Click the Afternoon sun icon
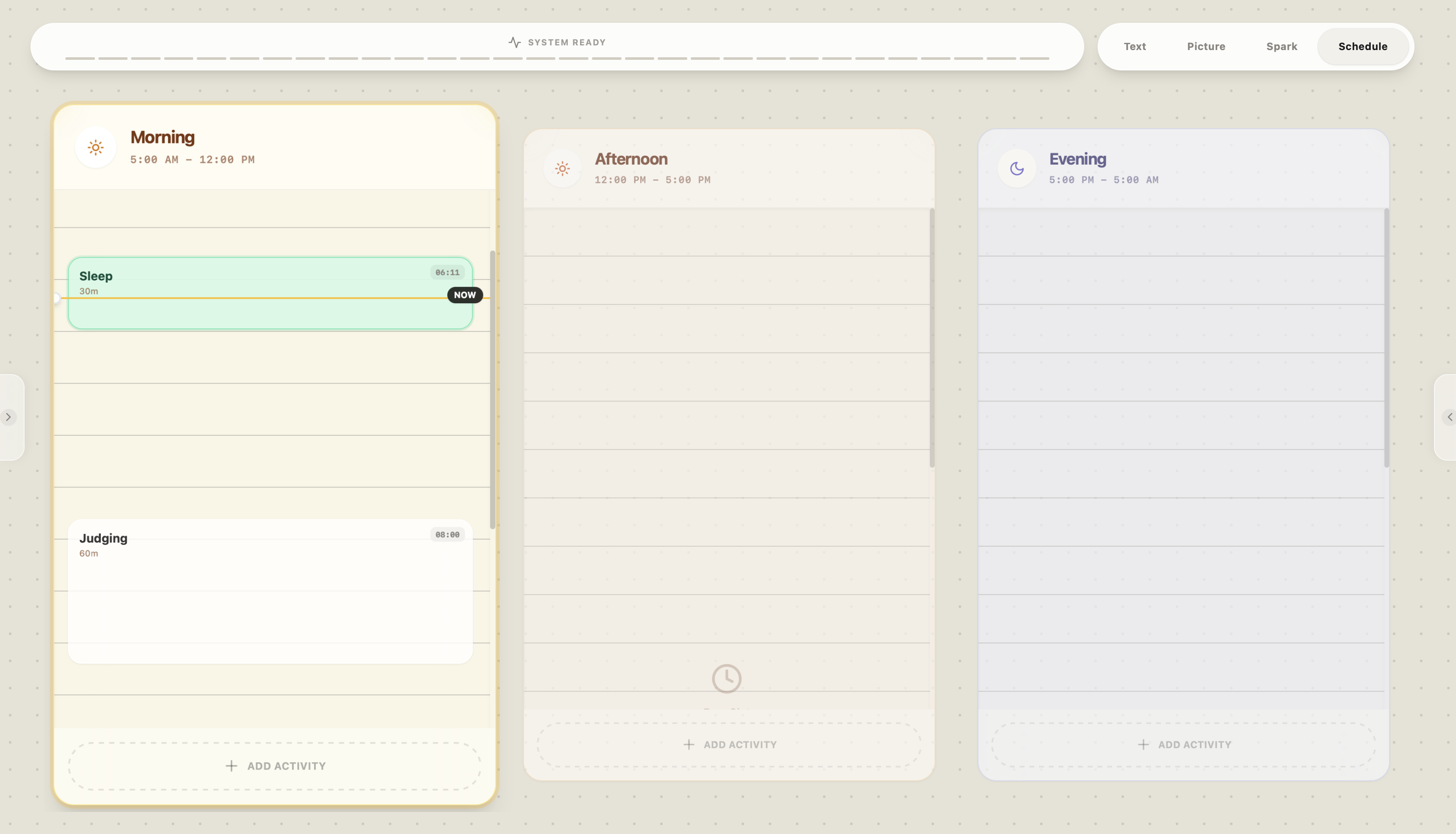This screenshot has width=1456, height=834. [x=562, y=168]
